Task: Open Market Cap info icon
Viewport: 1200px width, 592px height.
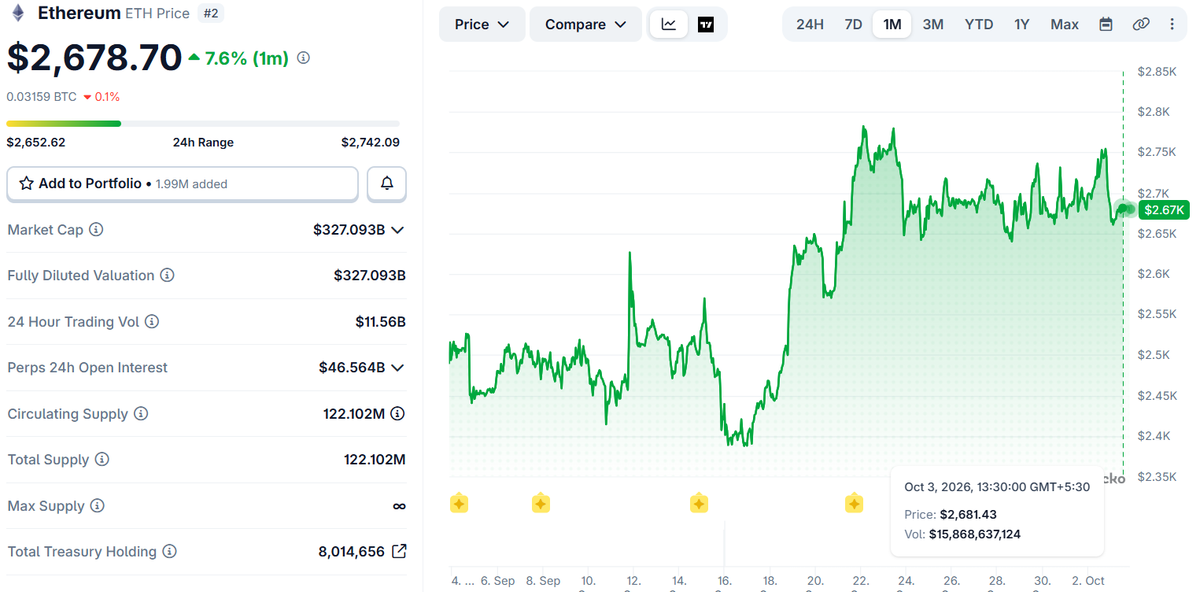Action: click(96, 230)
